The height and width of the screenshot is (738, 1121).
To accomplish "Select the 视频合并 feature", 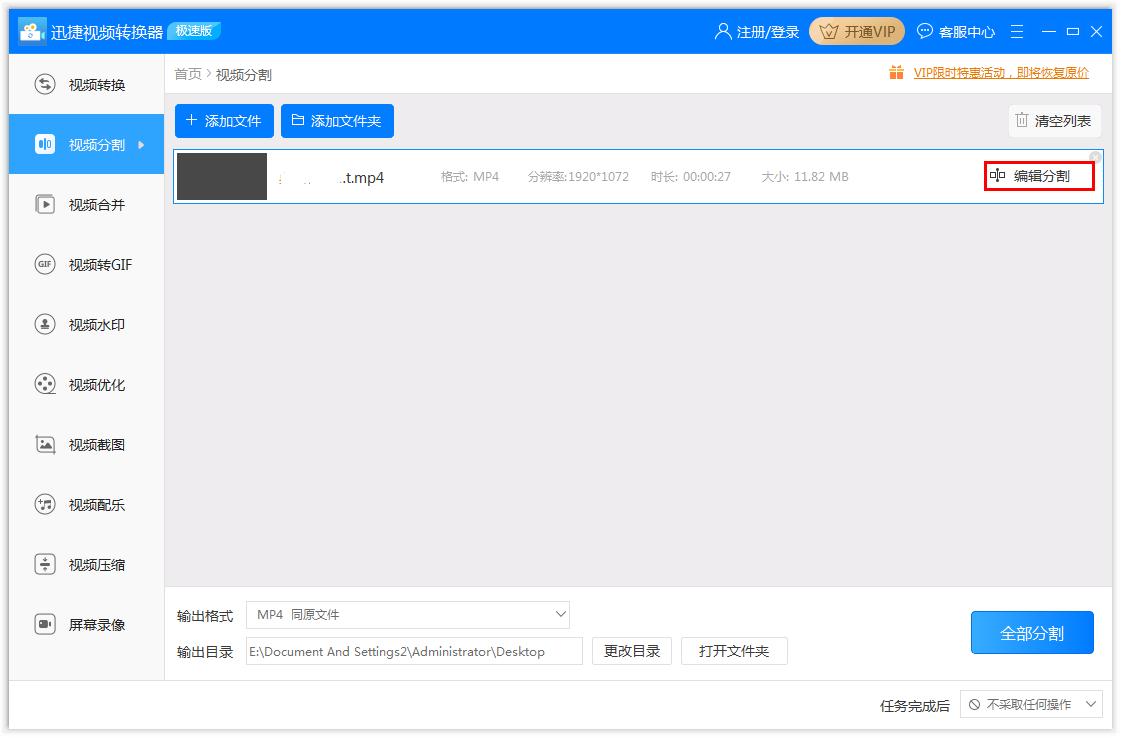I will click(x=87, y=204).
